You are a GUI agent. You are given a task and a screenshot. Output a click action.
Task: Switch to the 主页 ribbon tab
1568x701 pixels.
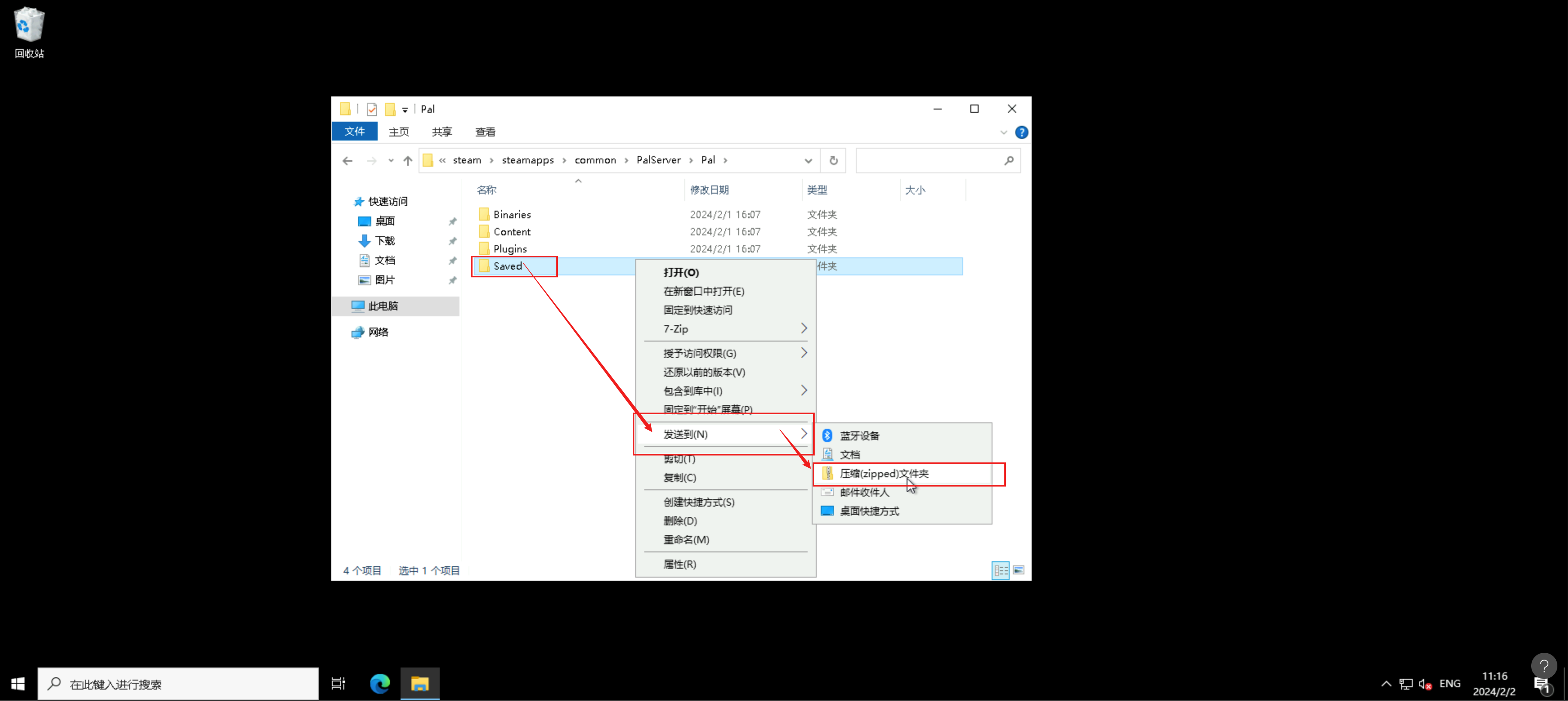coord(399,132)
